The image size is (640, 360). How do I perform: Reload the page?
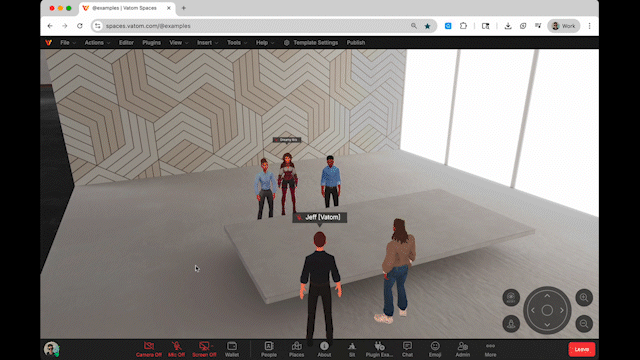tap(80, 26)
